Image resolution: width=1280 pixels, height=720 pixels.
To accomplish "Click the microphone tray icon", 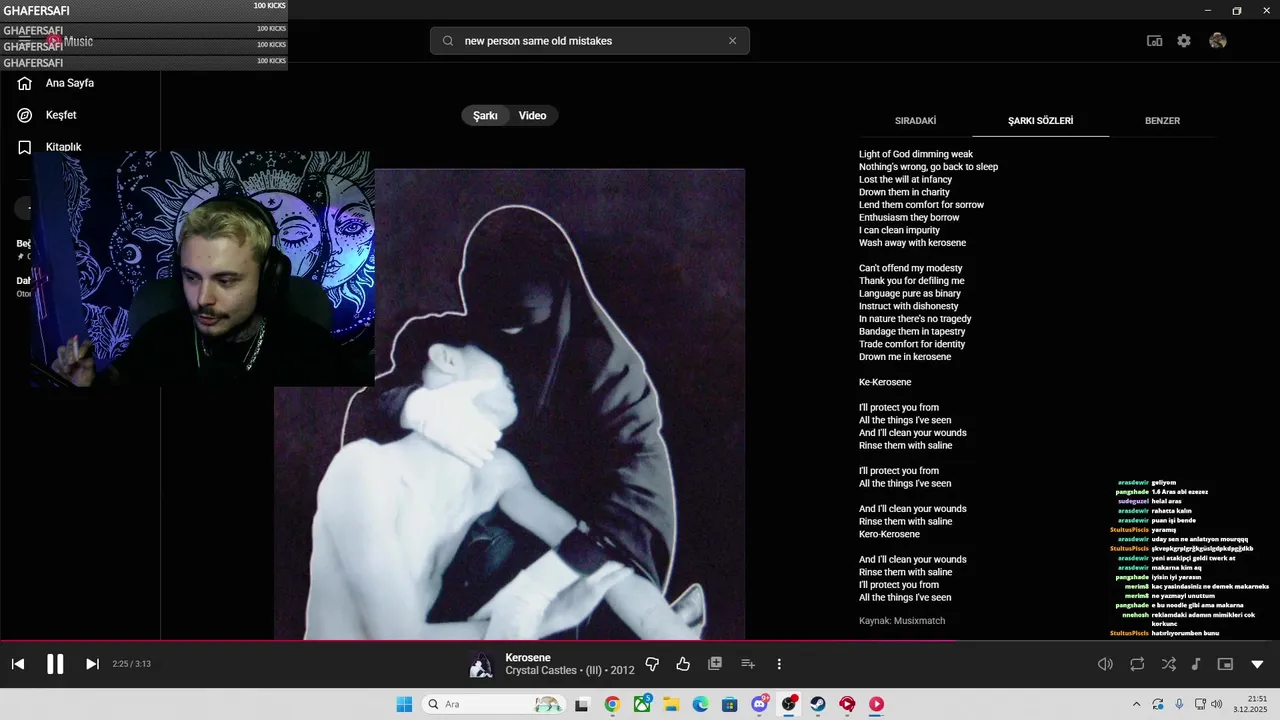I will [x=1179, y=704].
